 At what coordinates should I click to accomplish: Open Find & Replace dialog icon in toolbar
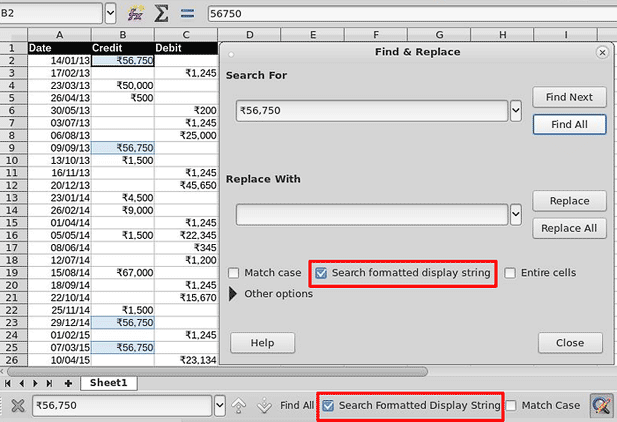click(x=602, y=406)
